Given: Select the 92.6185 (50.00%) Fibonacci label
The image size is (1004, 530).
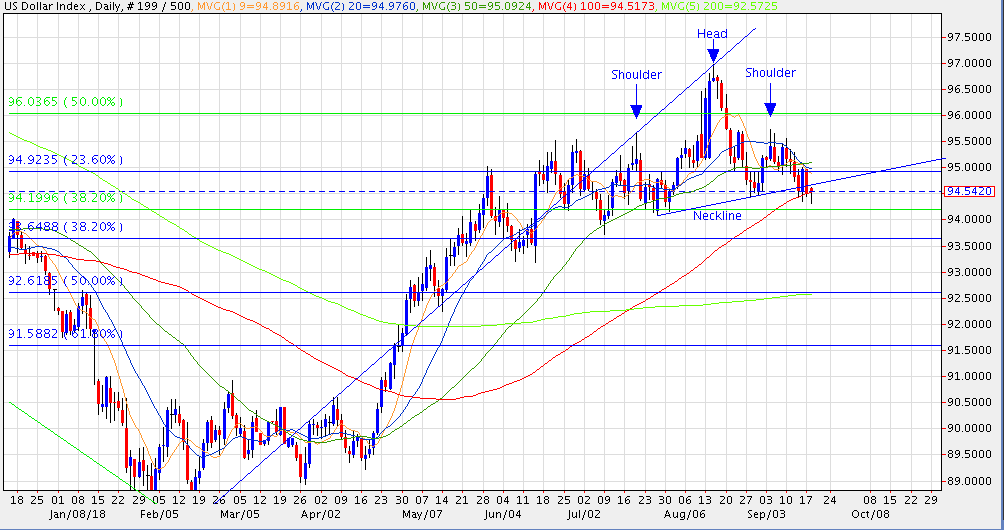Looking at the screenshot, I should pyautogui.click(x=65, y=281).
